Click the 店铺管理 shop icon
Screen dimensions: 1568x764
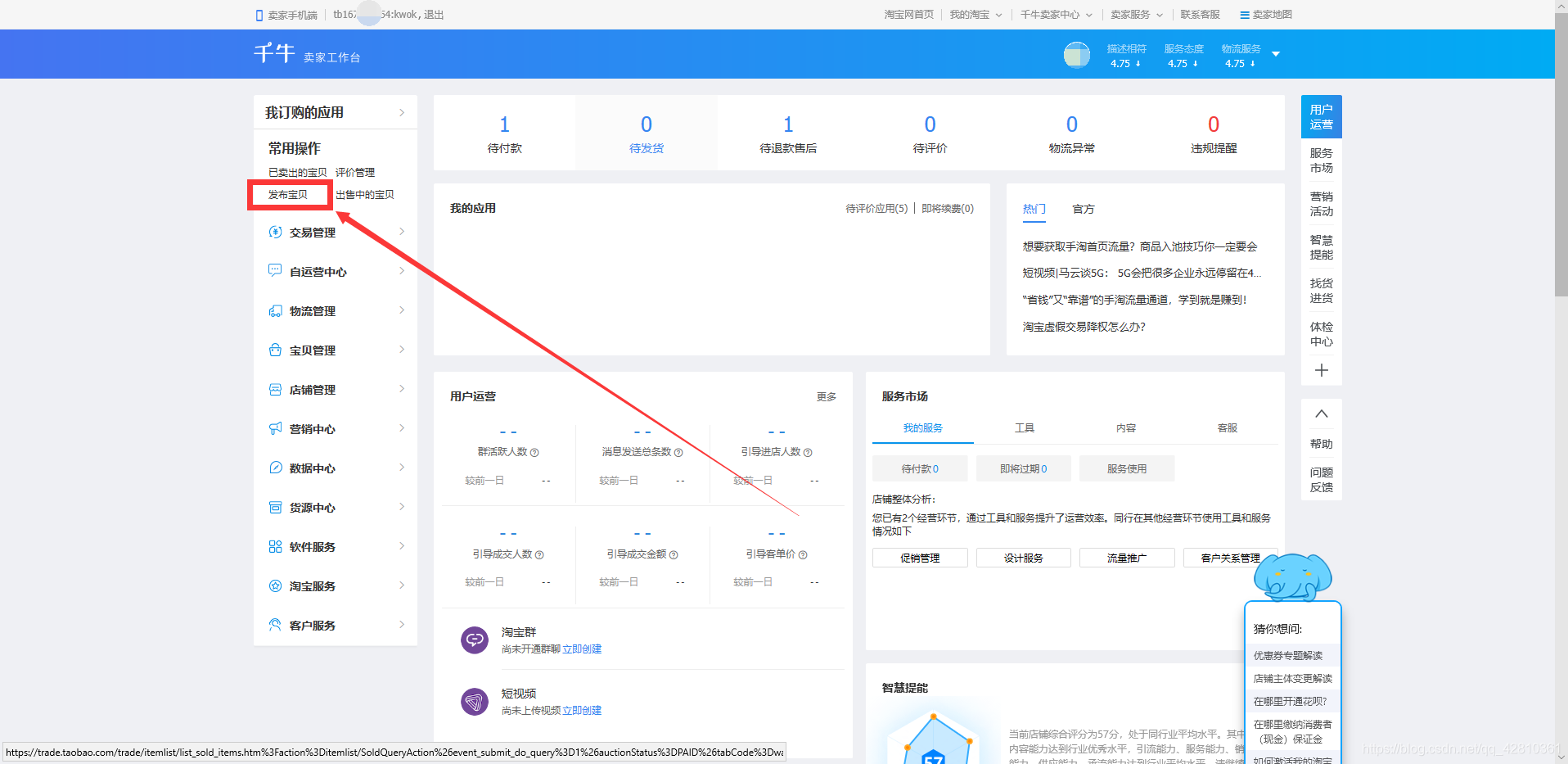276,389
